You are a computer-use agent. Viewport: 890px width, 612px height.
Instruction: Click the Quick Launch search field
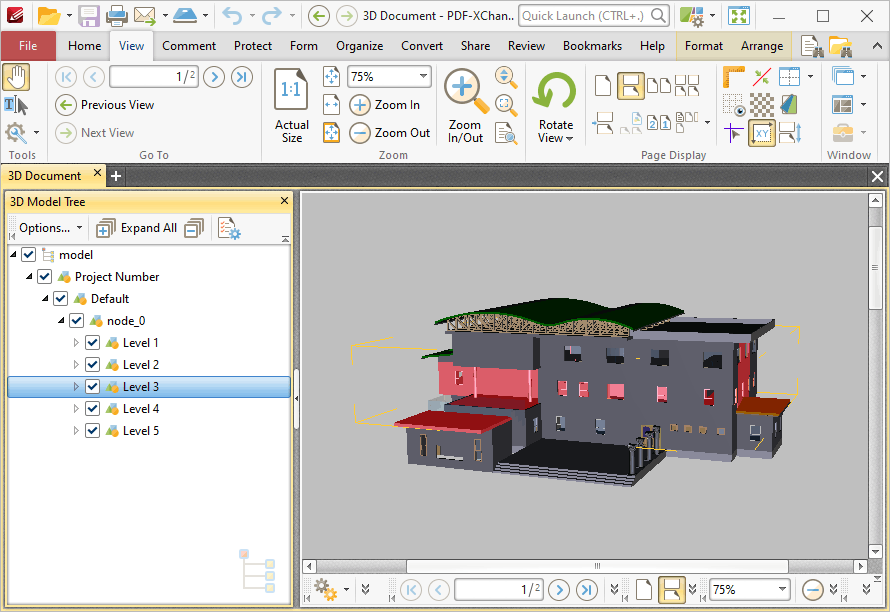584,16
